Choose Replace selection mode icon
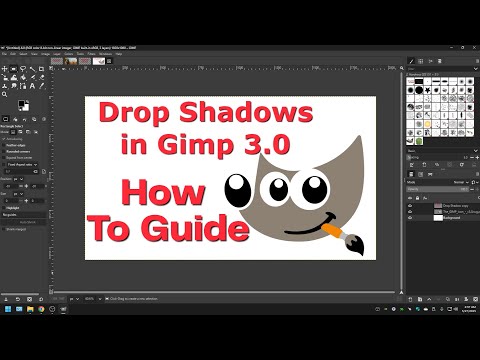The image size is (480, 360). pyautogui.click(x=13, y=132)
